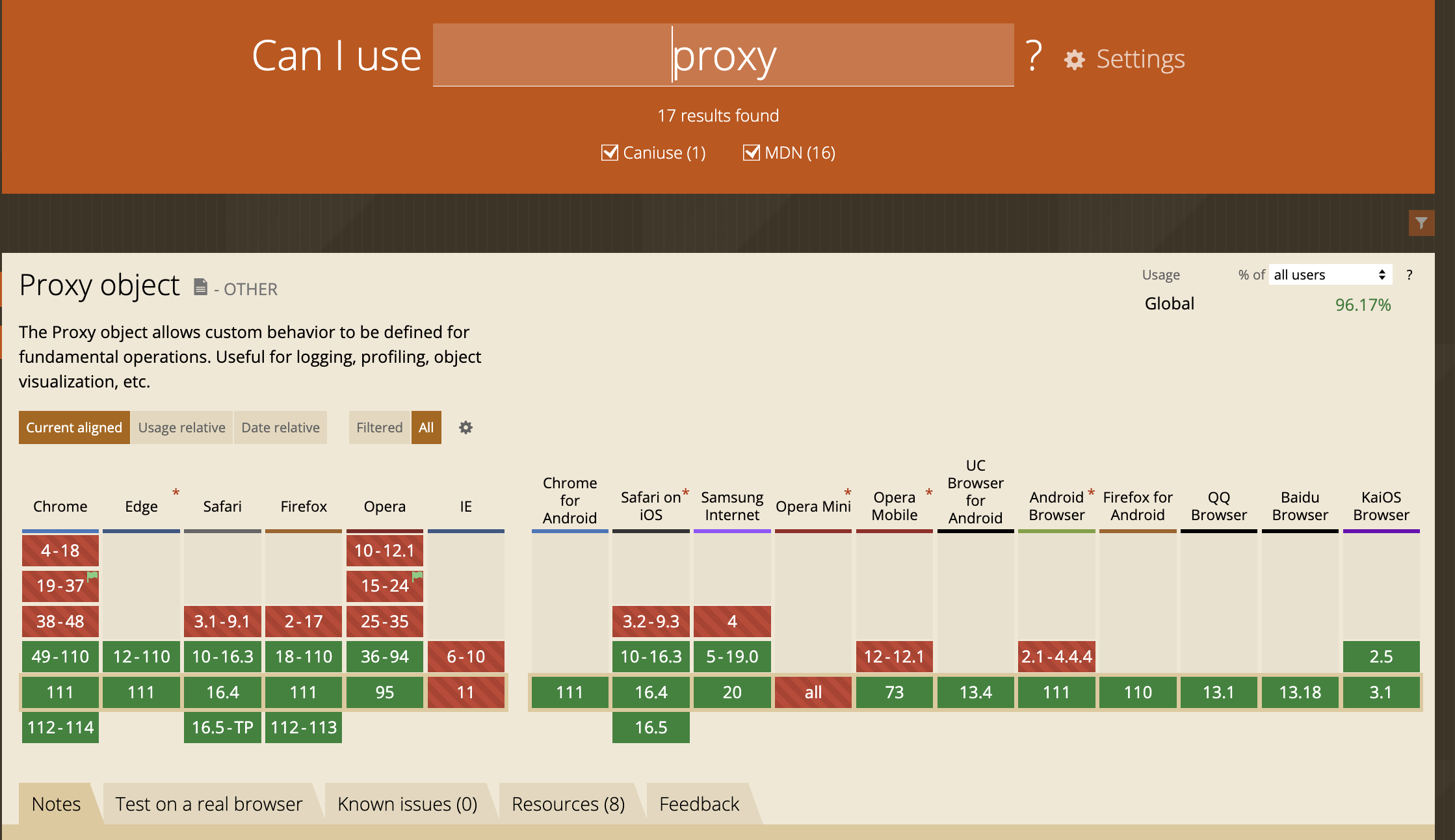
Task: Select the Firefox 2-17 cell
Action: (304, 622)
